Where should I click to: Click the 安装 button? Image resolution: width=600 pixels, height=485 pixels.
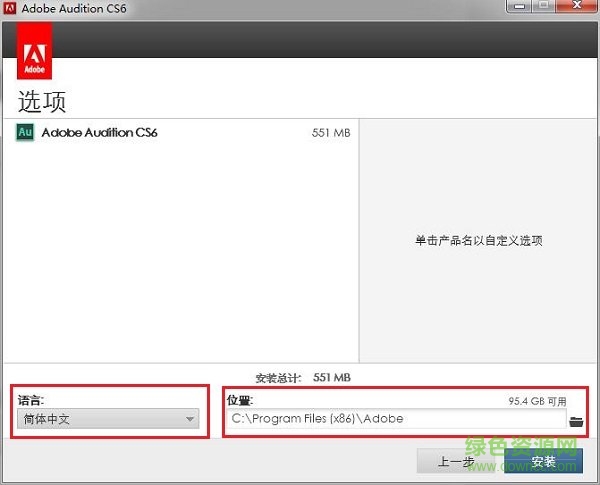click(x=543, y=461)
